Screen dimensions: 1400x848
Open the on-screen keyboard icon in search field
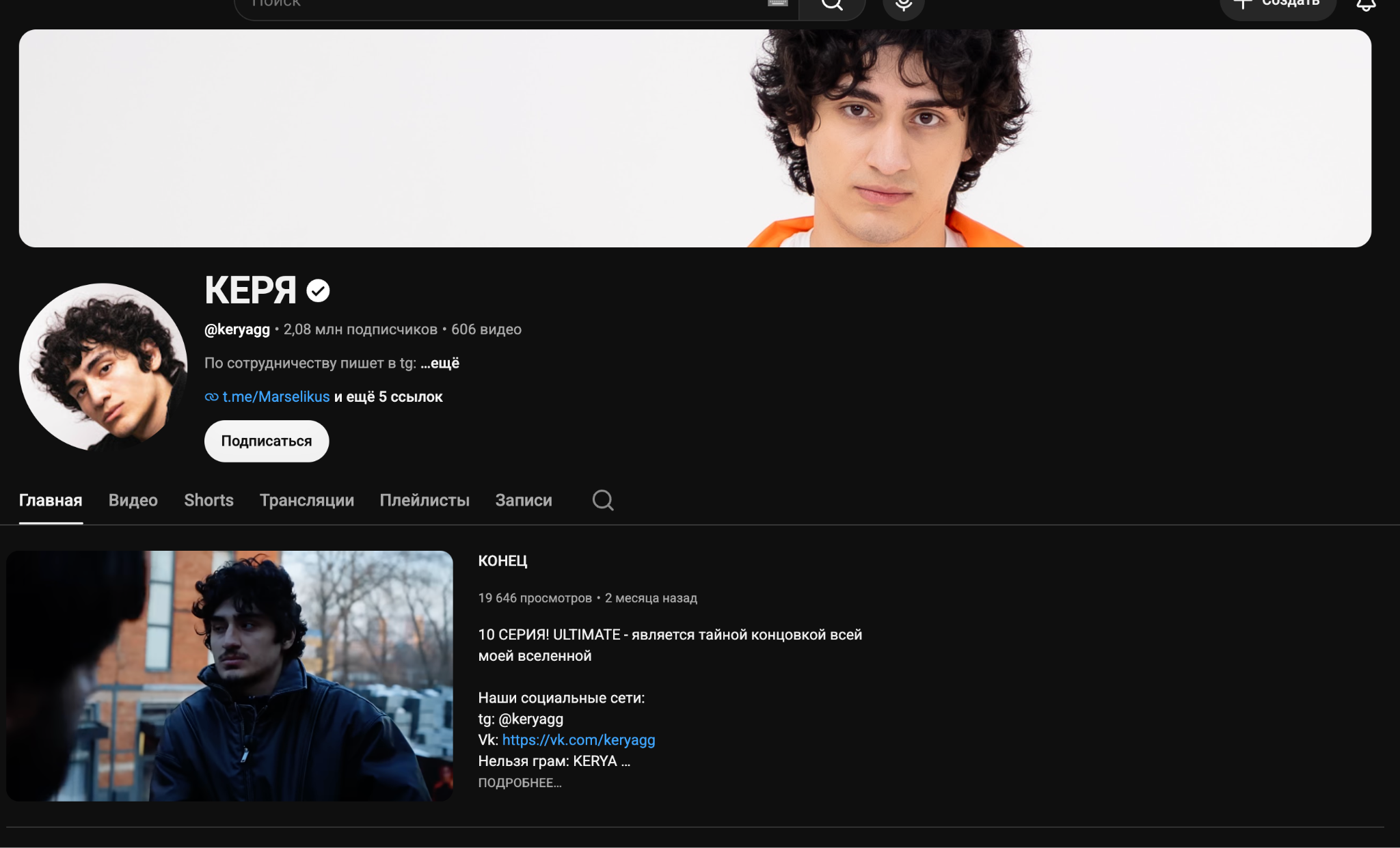pyautogui.click(x=777, y=3)
